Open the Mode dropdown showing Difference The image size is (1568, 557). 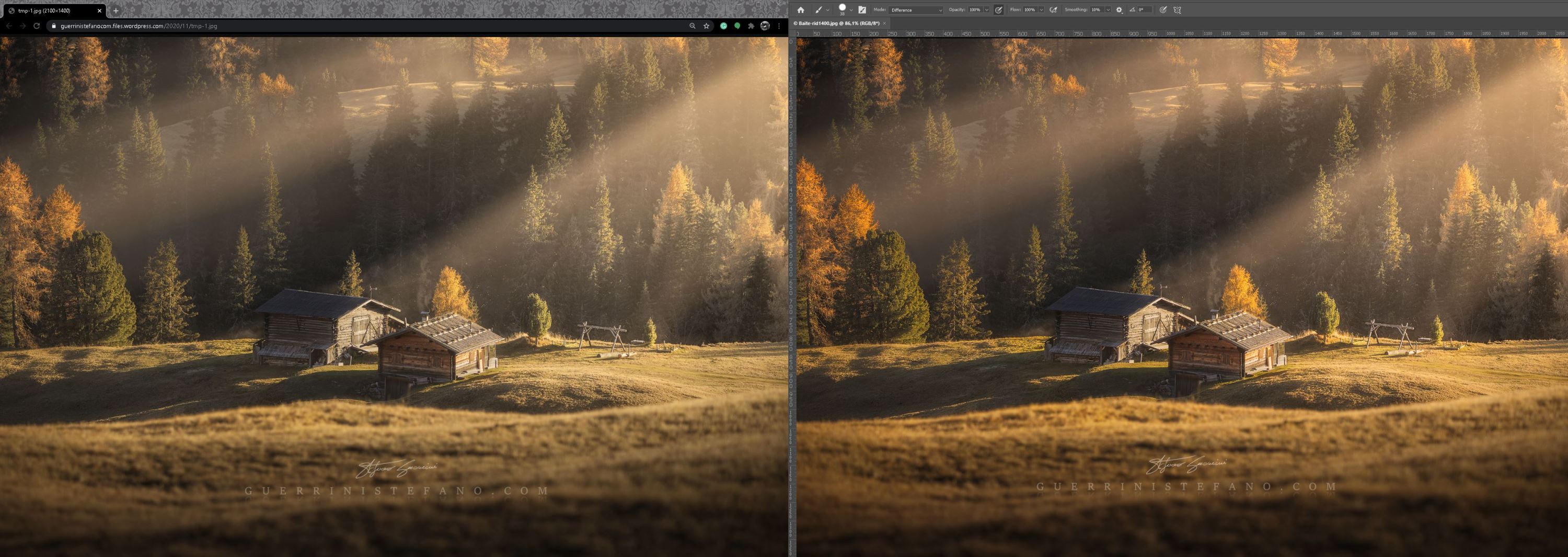[x=916, y=10]
